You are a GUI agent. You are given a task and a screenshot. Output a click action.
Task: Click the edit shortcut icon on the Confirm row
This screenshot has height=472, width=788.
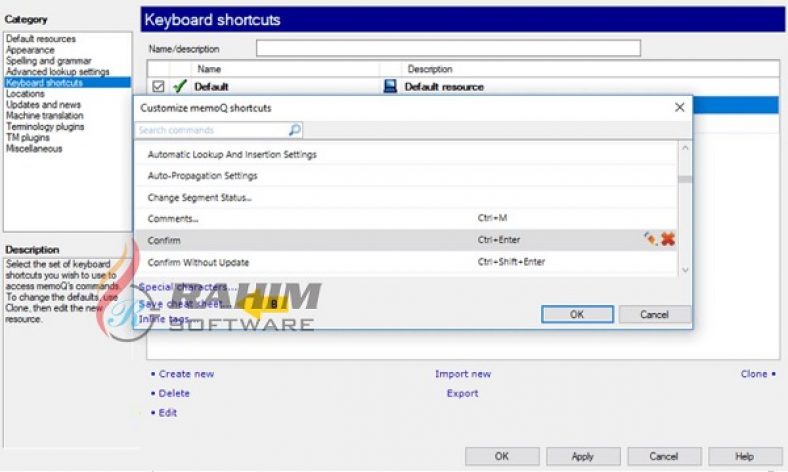tap(650, 239)
